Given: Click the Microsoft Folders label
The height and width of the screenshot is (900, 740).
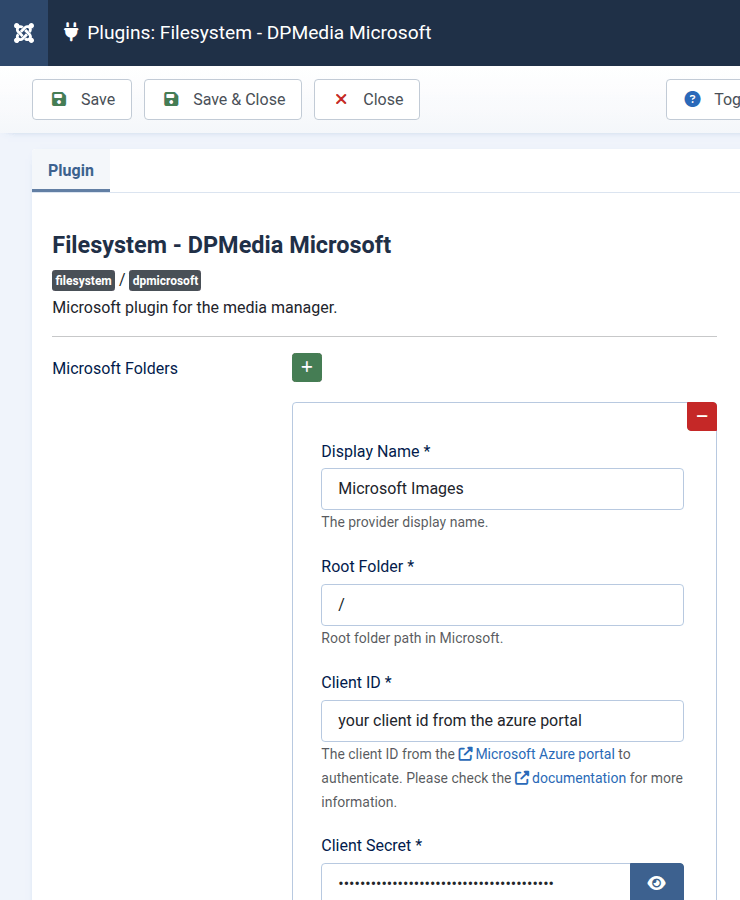Looking at the screenshot, I should [x=115, y=368].
